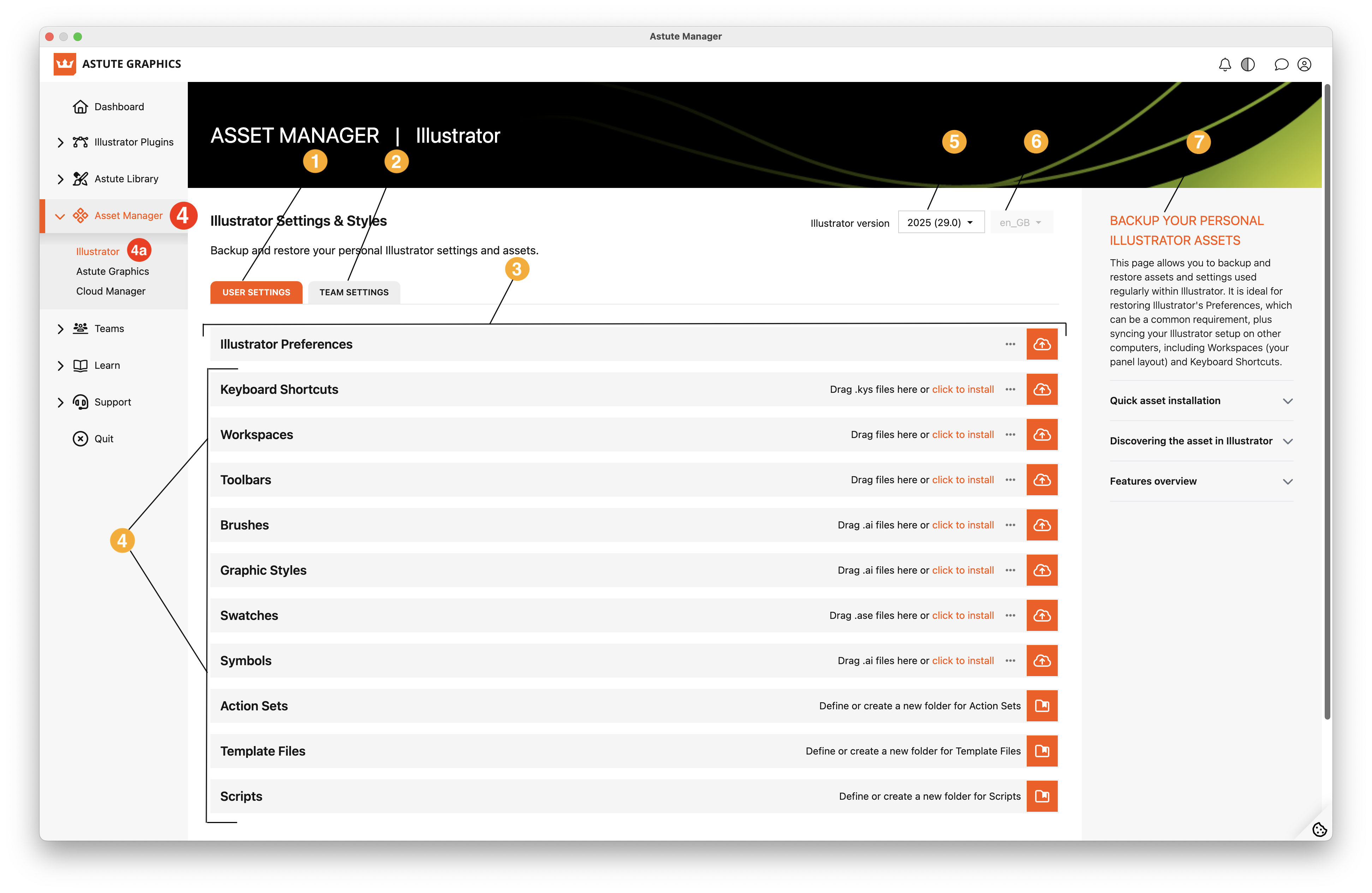This screenshot has width=1372, height=893.
Task: Click the Template Files row title
Action: (263, 751)
